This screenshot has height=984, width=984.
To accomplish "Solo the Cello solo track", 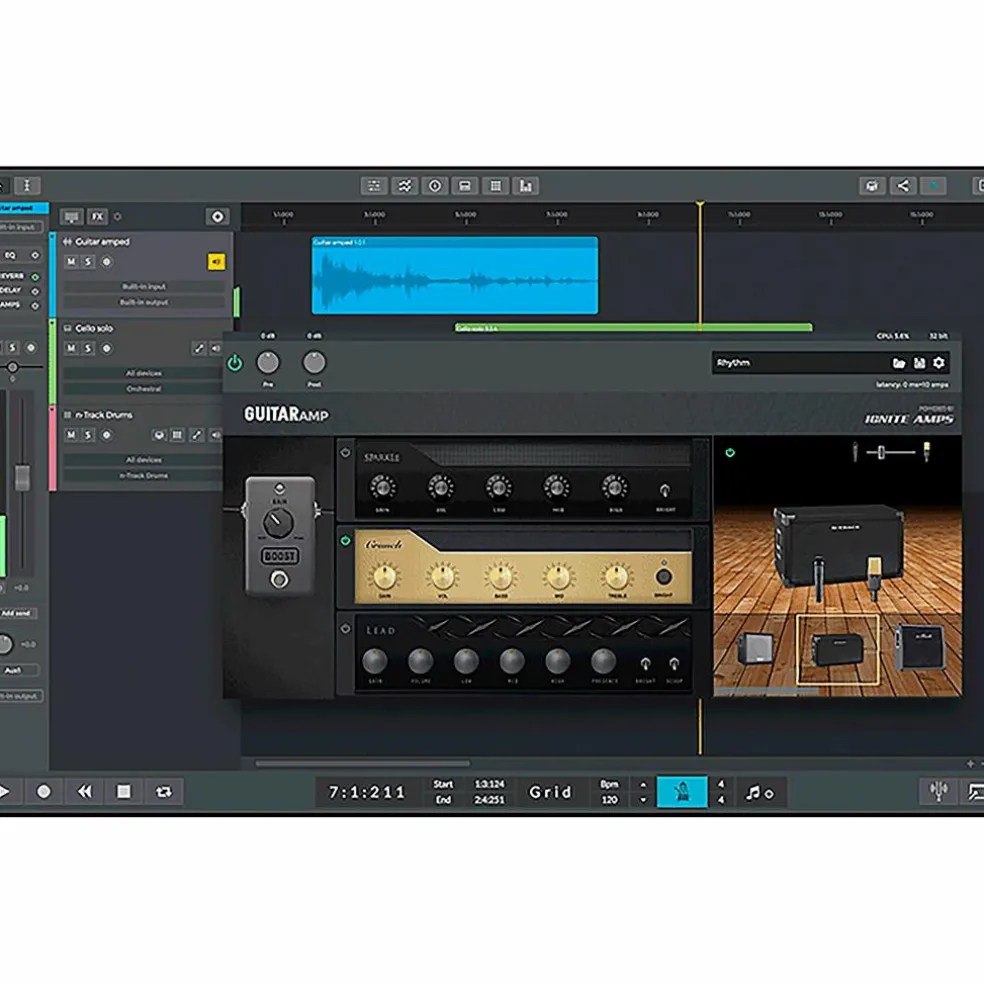I will (x=88, y=348).
